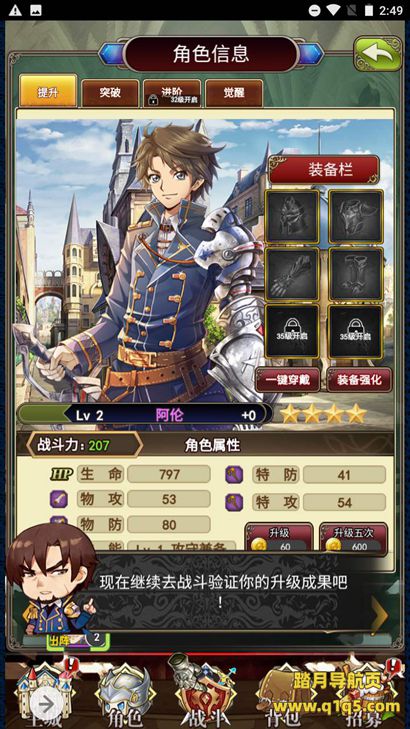Select the 提升 tab

click(x=48, y=92)
